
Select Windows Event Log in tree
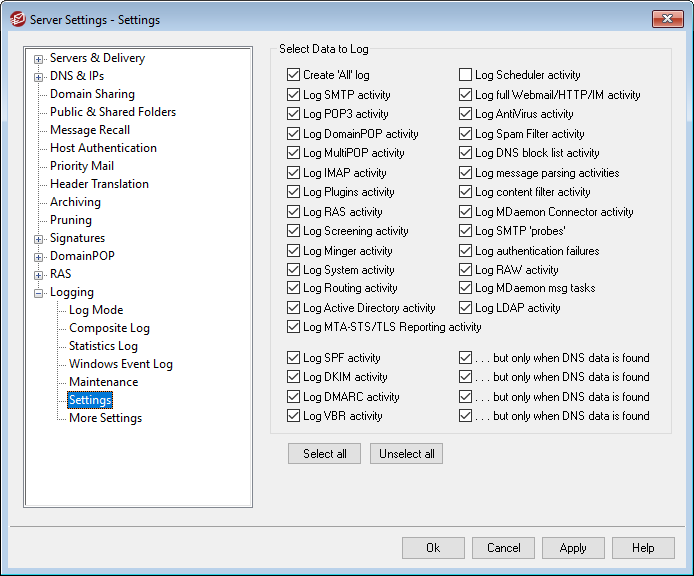(120, 364)
